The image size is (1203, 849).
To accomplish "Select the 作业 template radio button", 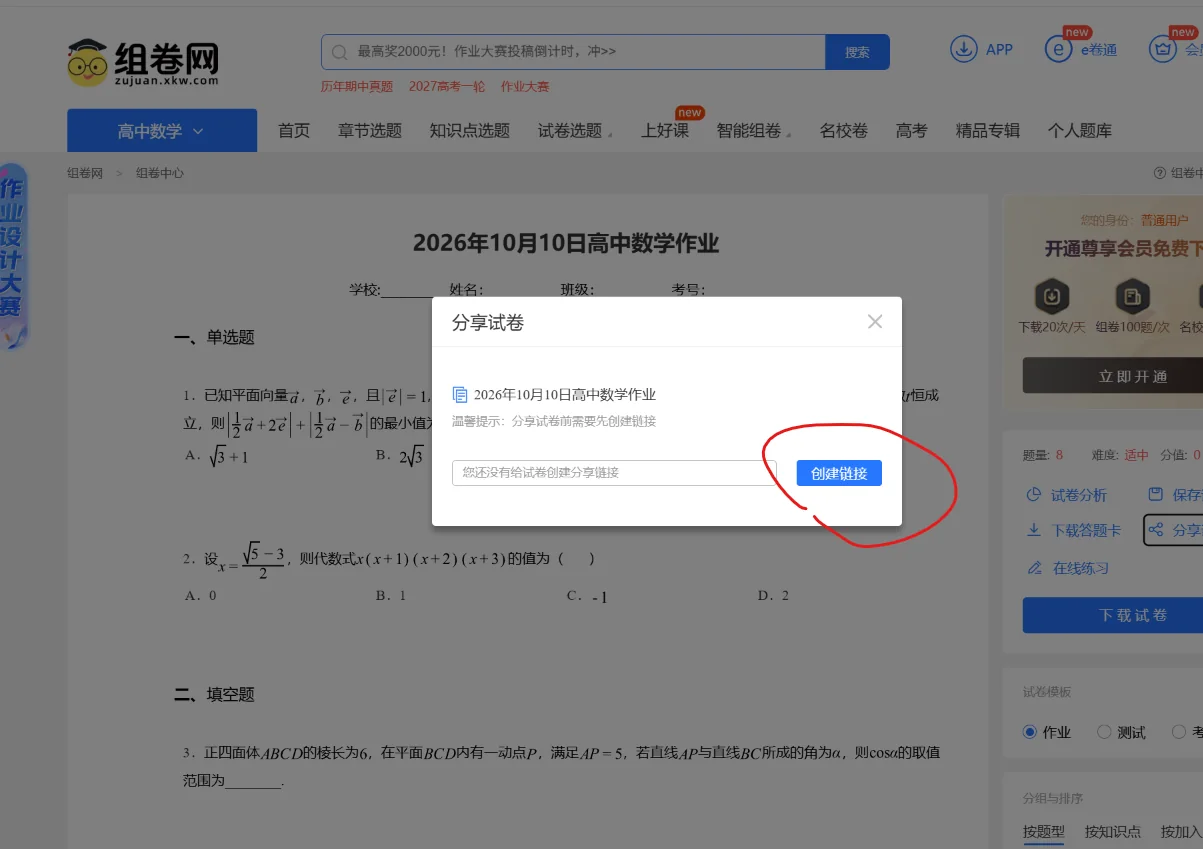I will tap(1030, 732).
